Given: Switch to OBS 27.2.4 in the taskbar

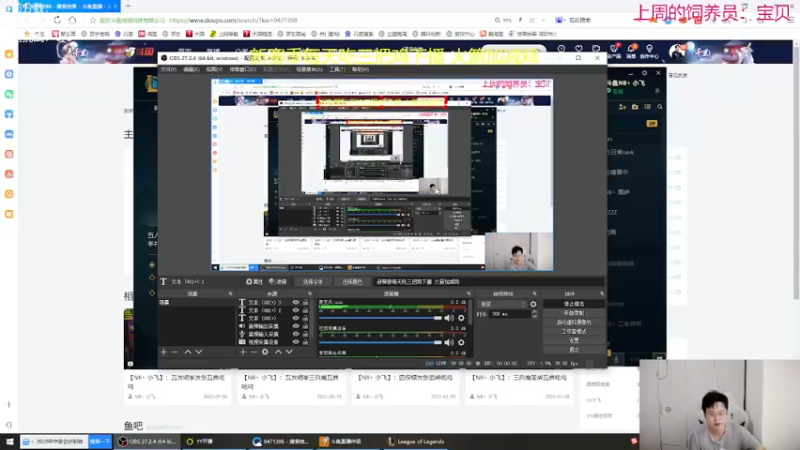Looking at the screenshot, I should point(147,441).
